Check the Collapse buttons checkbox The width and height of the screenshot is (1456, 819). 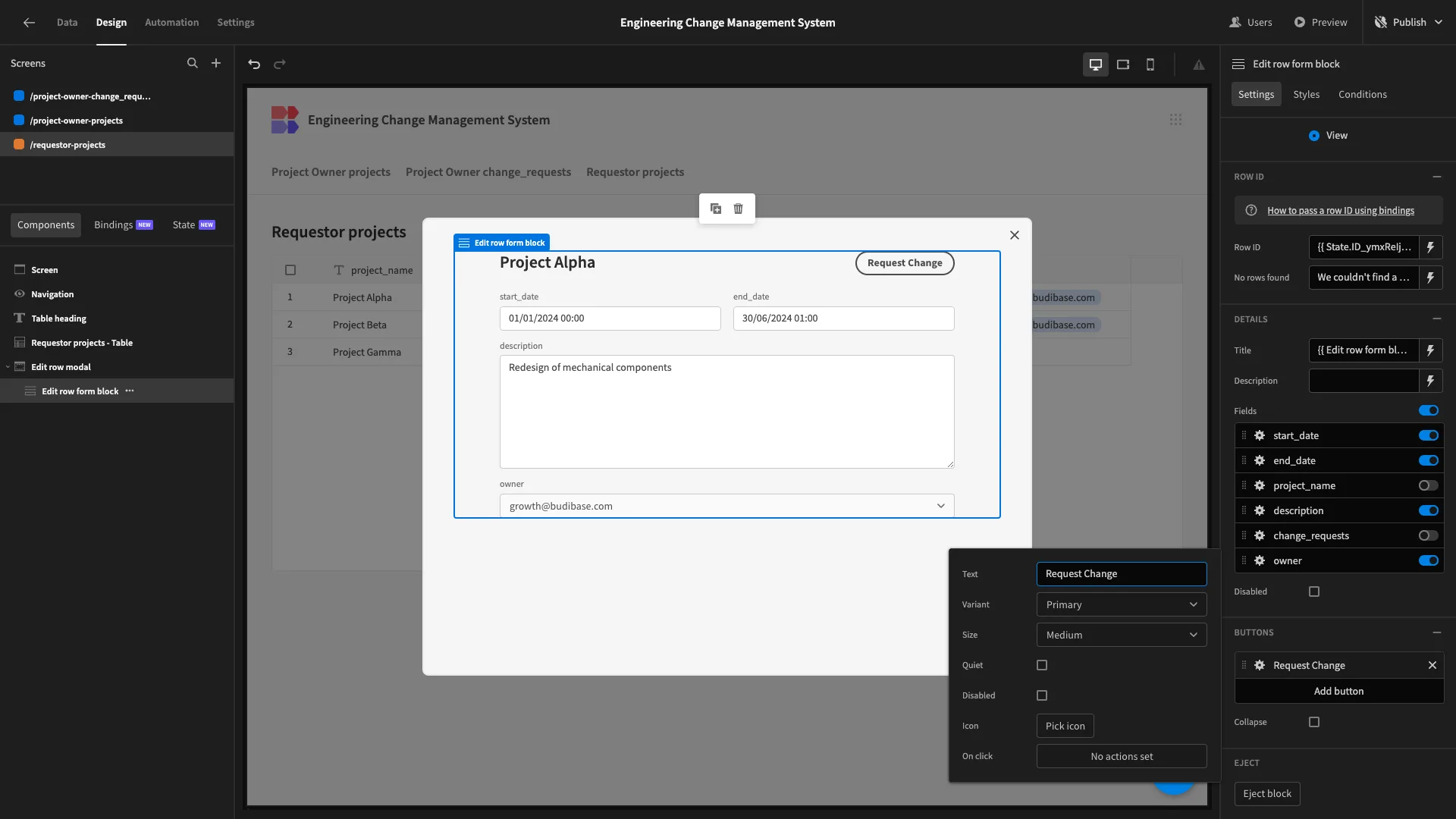coord(1314,722)
